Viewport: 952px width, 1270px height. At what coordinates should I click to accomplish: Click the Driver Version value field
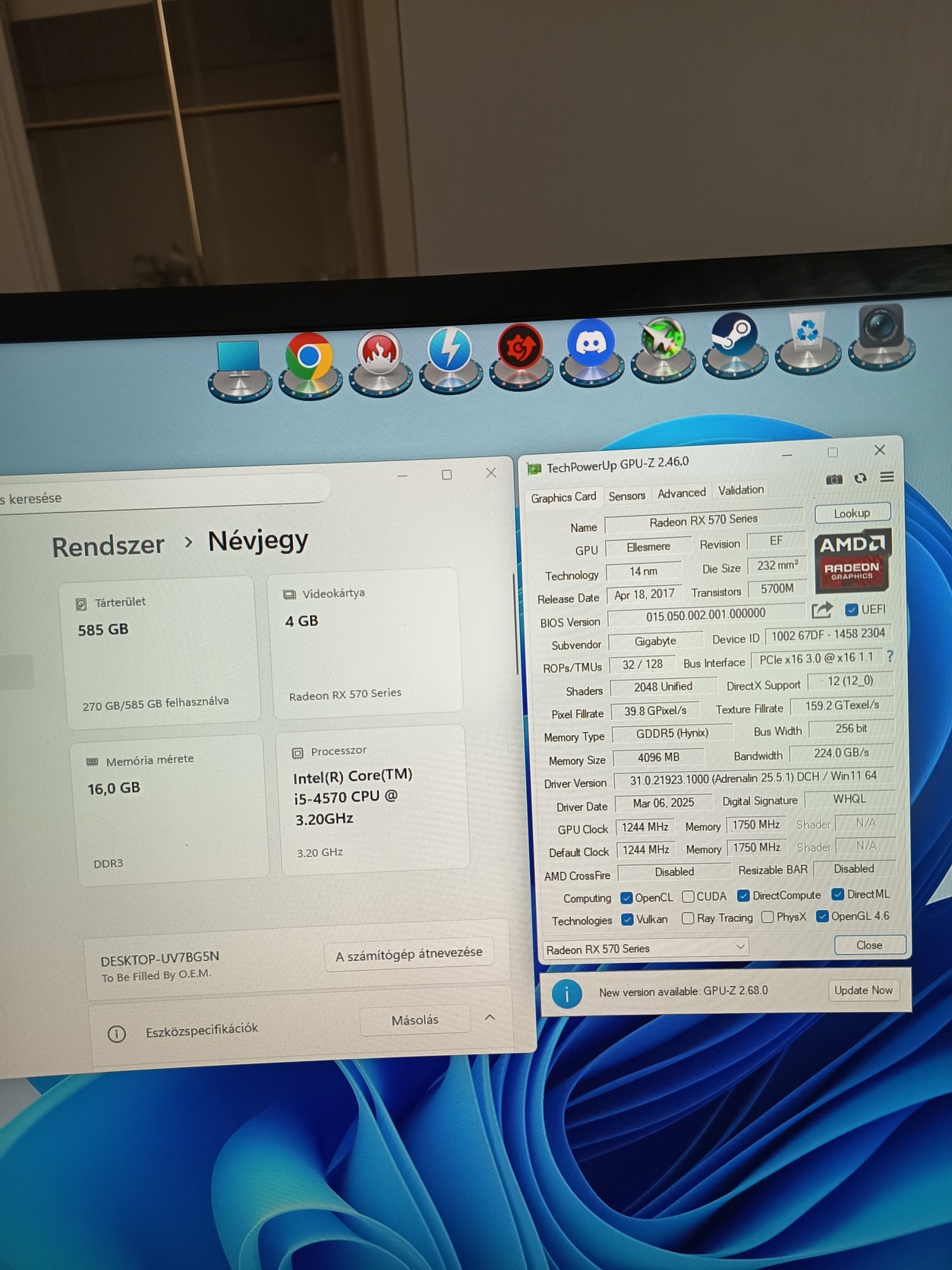753,778
